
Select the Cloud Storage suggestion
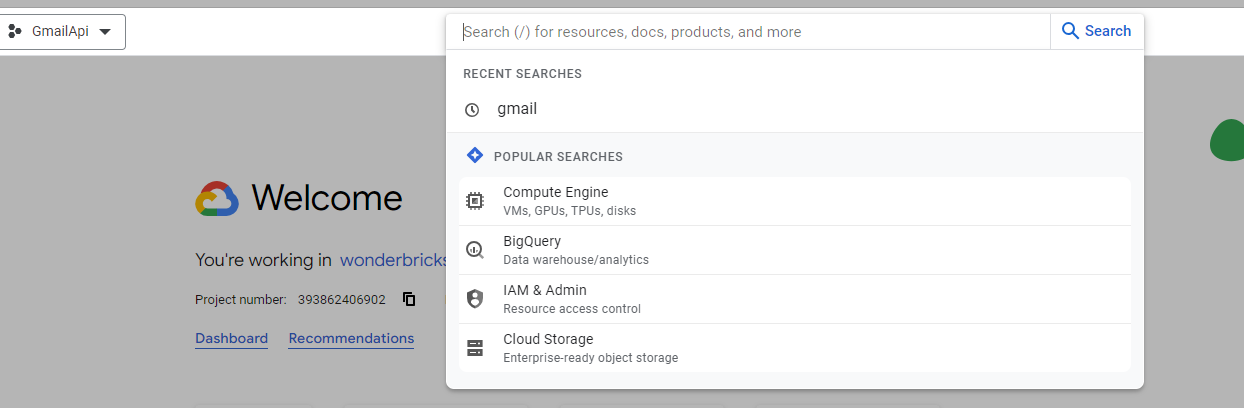795,348
